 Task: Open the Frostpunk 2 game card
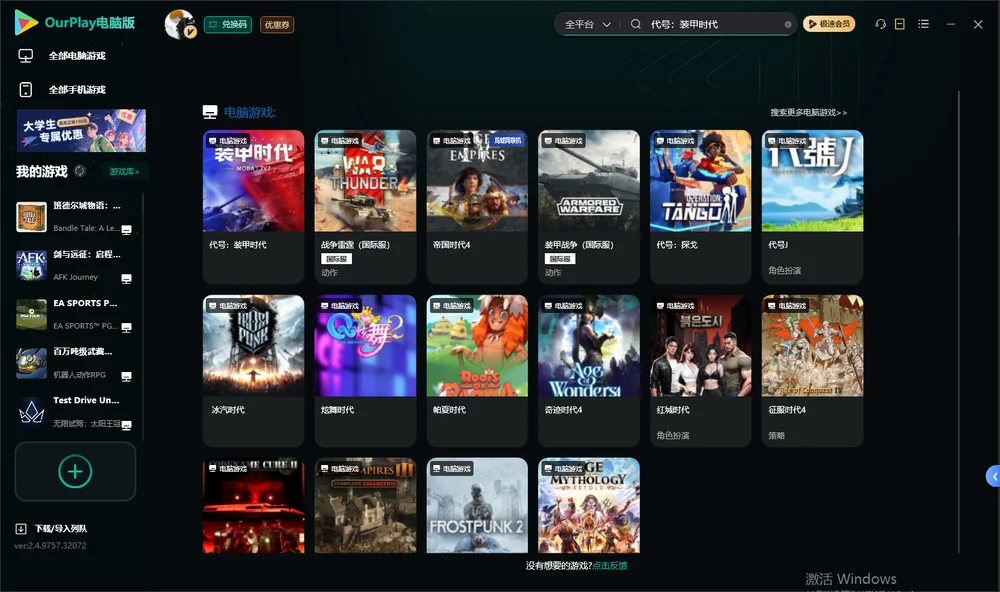pyautogui.click(x=477, y=505)
